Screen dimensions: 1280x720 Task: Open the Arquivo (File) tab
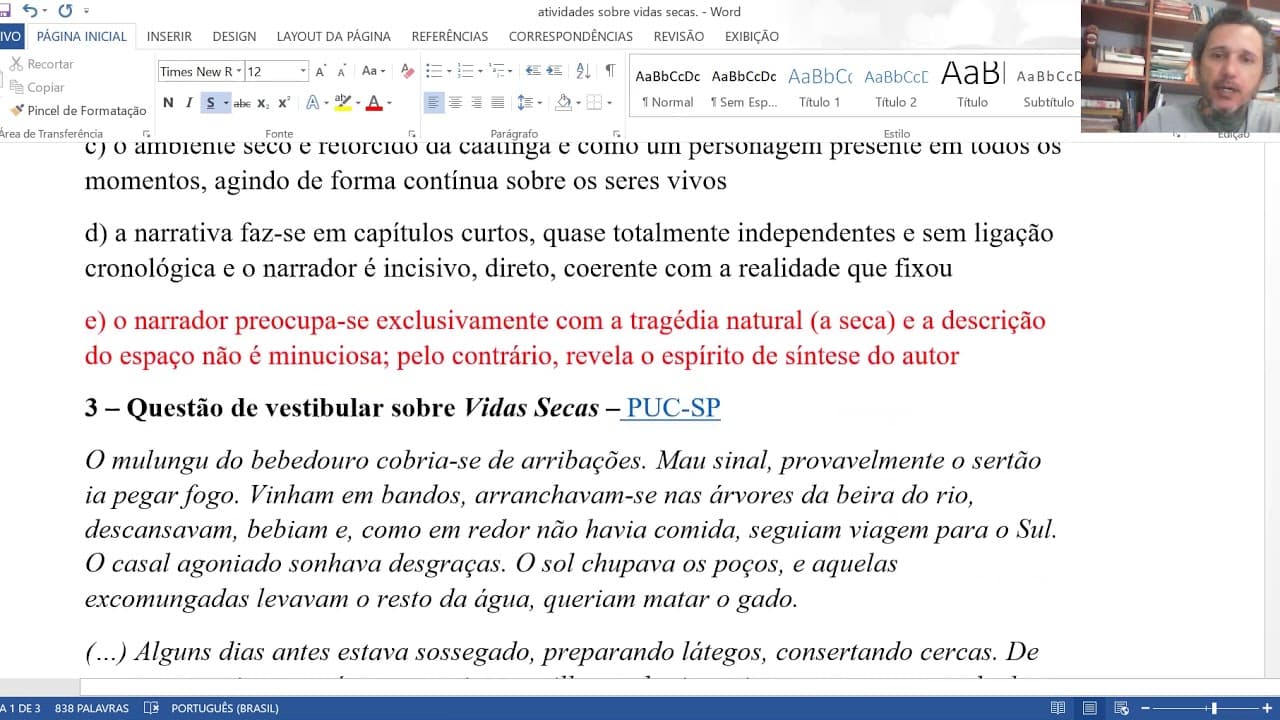[10, 36]
